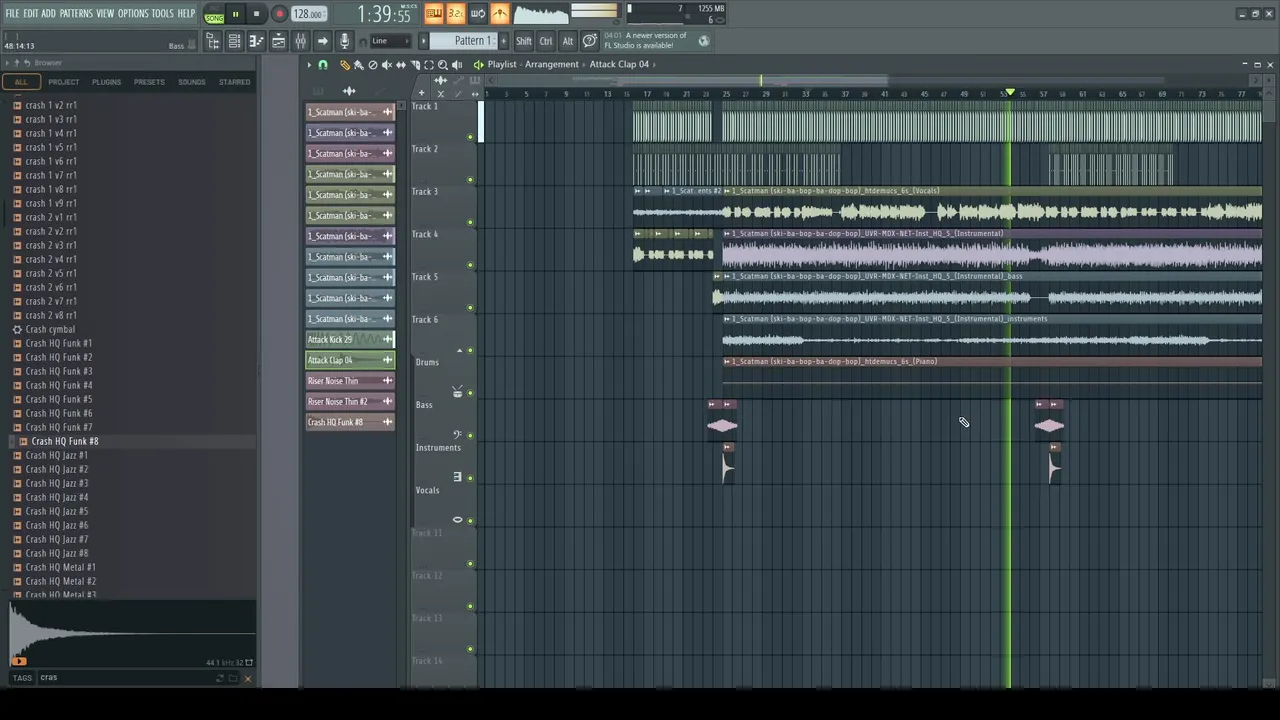The height and width of the screenshot is (720, 1280).
Task: Click the microphone recording icon
Action: pos(344,41)
